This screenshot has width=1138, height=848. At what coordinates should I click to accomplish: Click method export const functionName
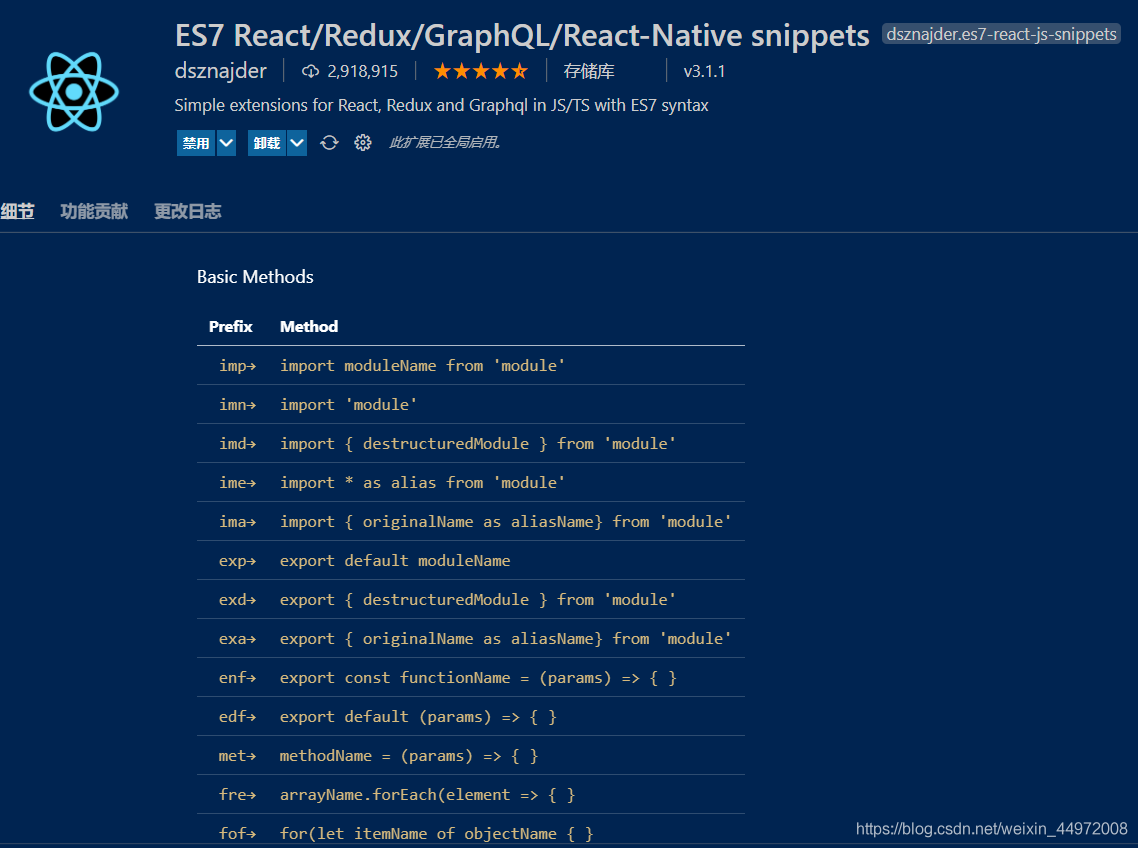(x=478, y=678)
